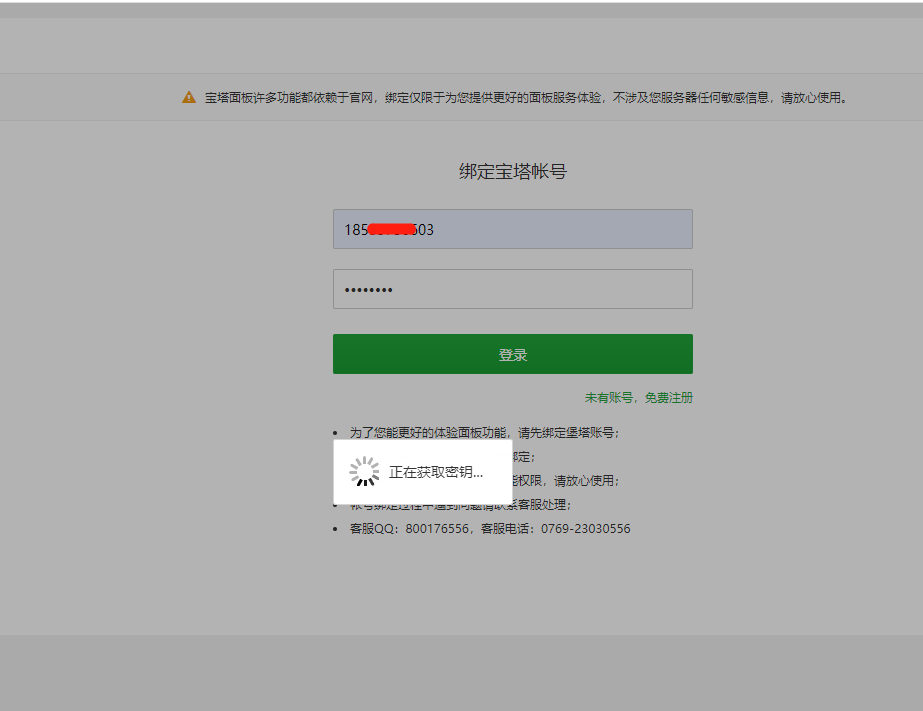The width and height of the screenshot is (923, 711).
Task: Click the line 为了您能更好的体验面板功能
Action: coord(484,433)
